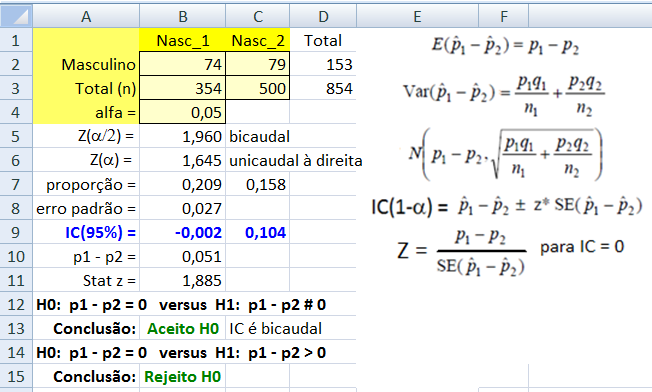The height and width of the screenshot is (392, 652).
Task: Select row 15 header
Action: [x=16, y=377]
